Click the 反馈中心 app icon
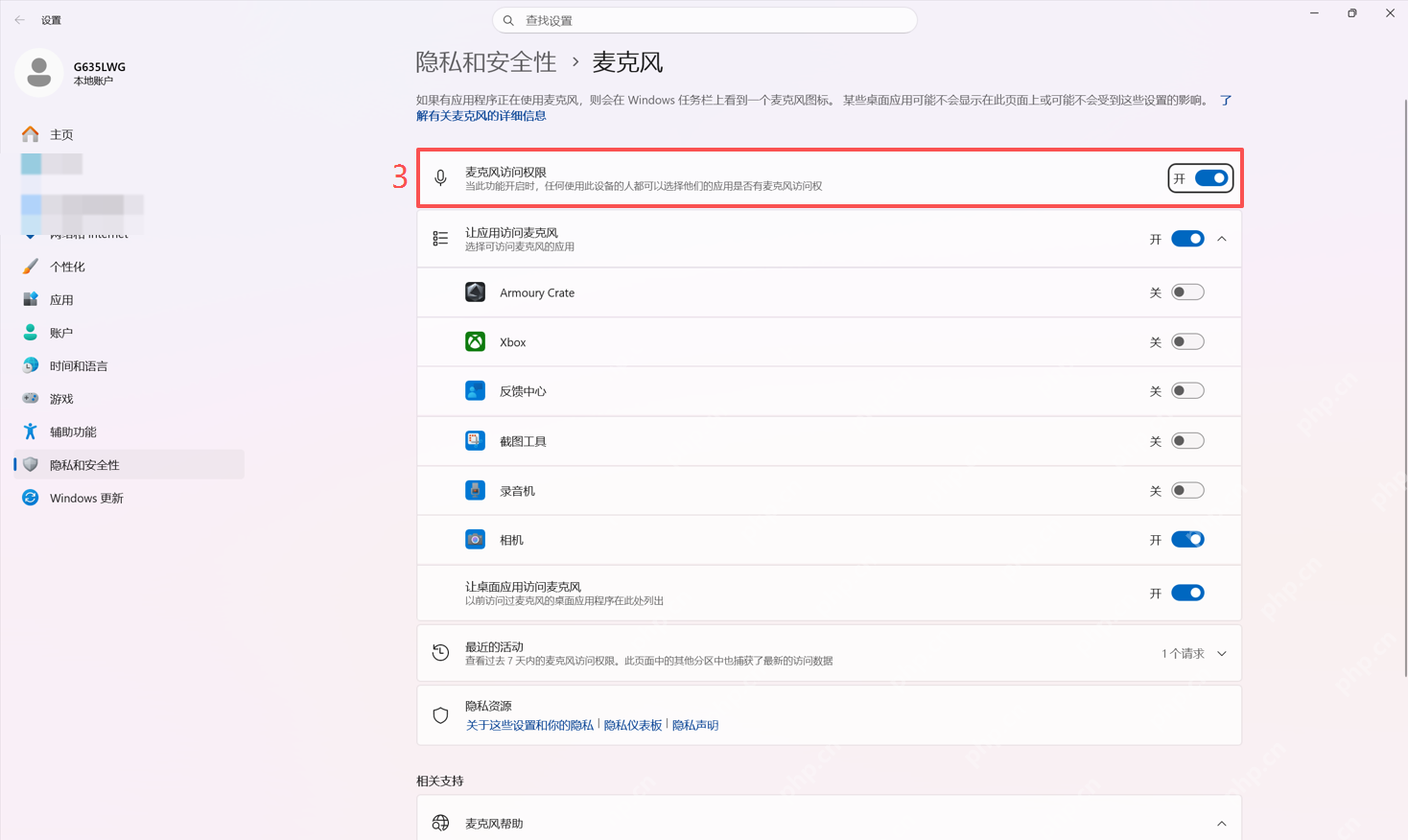The width and height of the screenshot is (1408, 840). pos(475,390)
